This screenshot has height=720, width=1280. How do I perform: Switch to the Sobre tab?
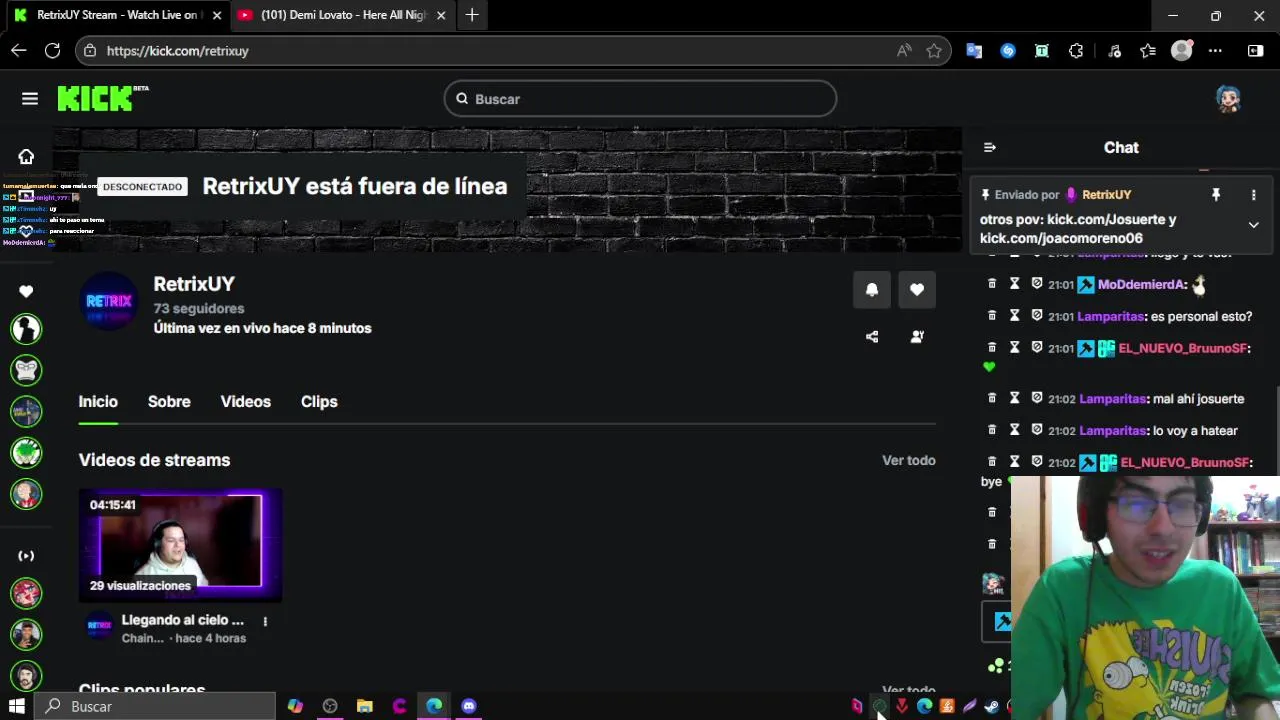(x=169, y=401)
